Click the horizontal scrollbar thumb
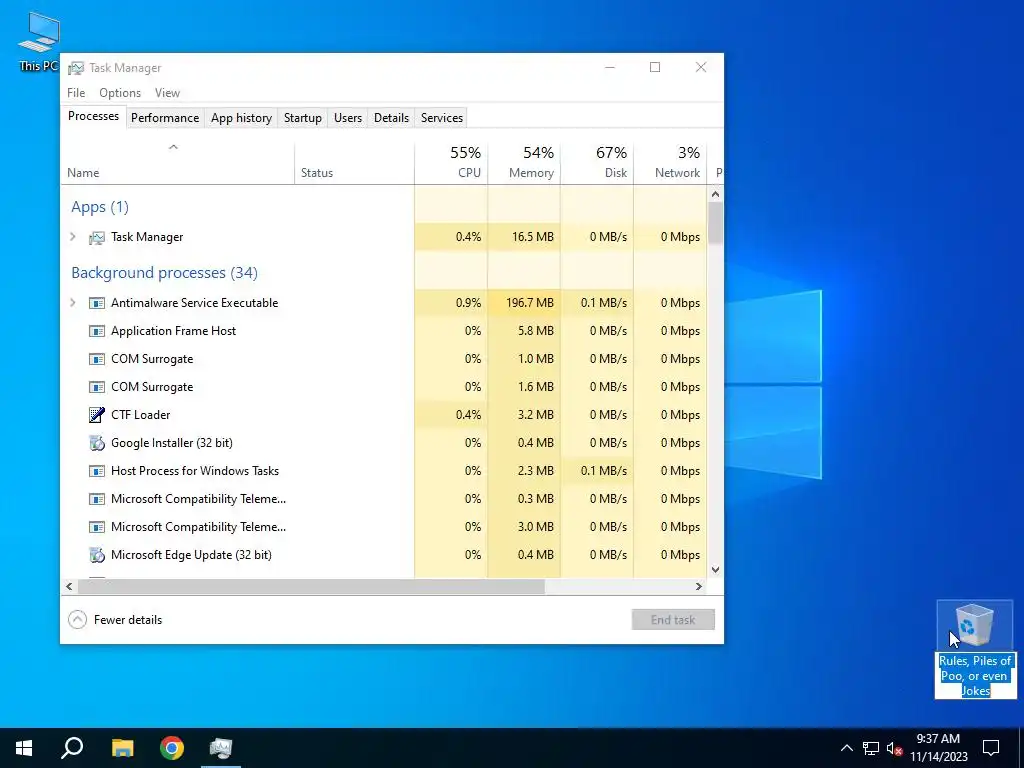The image size is (1024, 768). (311, 586)
